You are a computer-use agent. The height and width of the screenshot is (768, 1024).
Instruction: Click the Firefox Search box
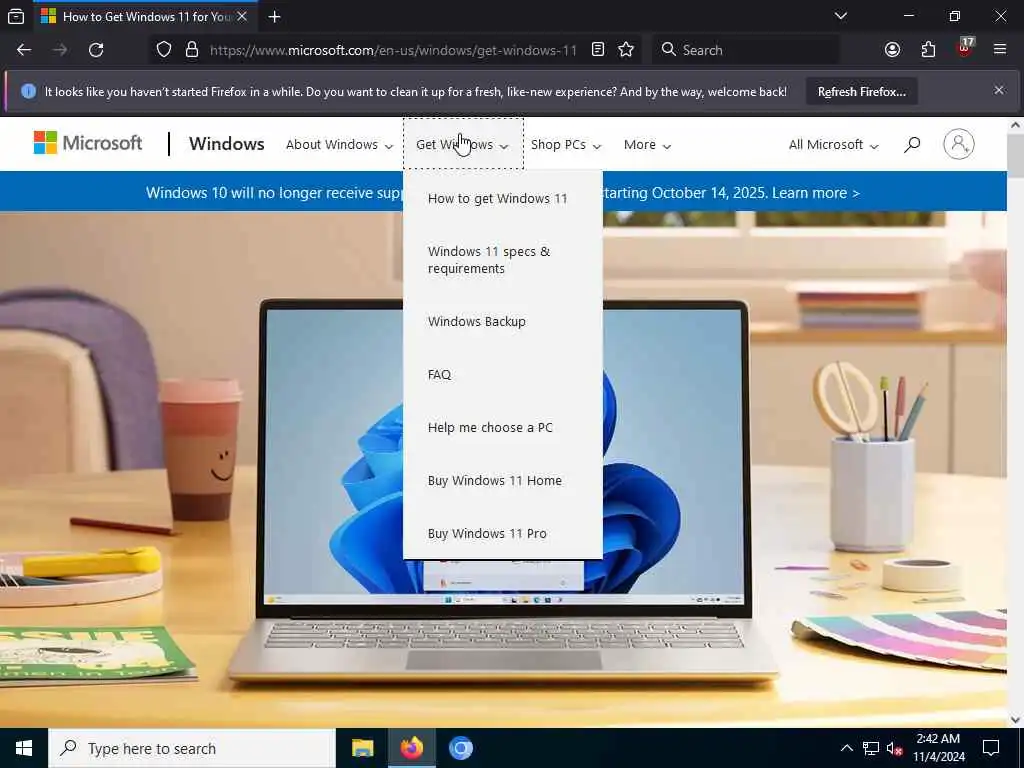pyautogui.click(x=746, y=50)
